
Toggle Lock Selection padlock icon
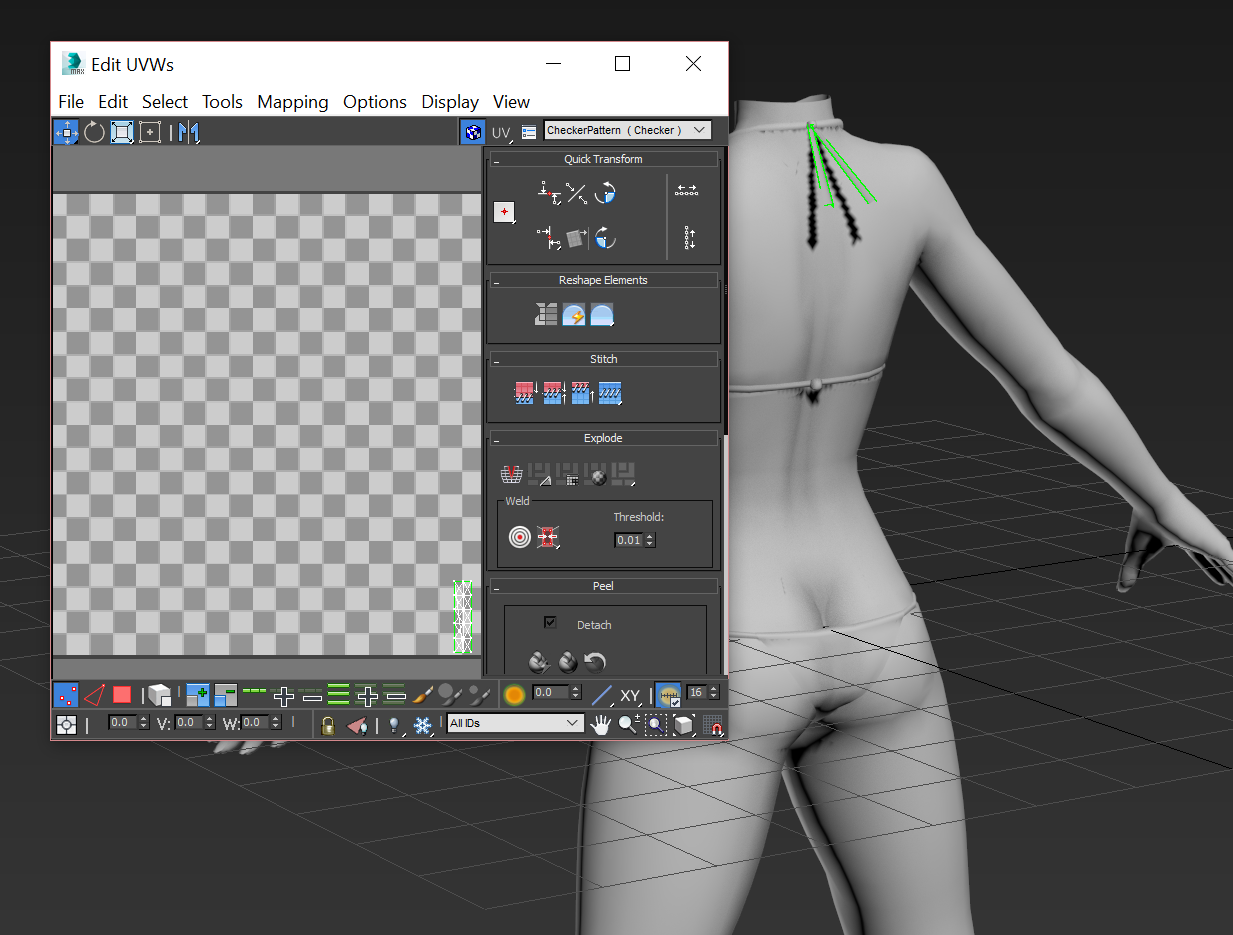pos(328,725)
